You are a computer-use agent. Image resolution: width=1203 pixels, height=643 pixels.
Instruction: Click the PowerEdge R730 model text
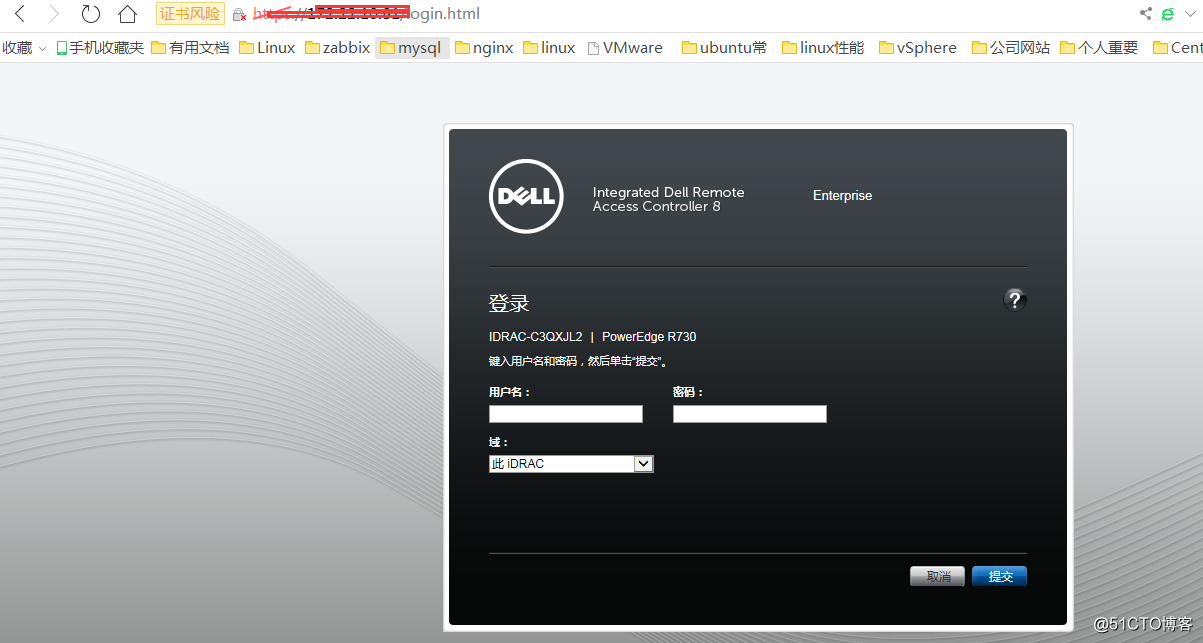pos(649,337)
